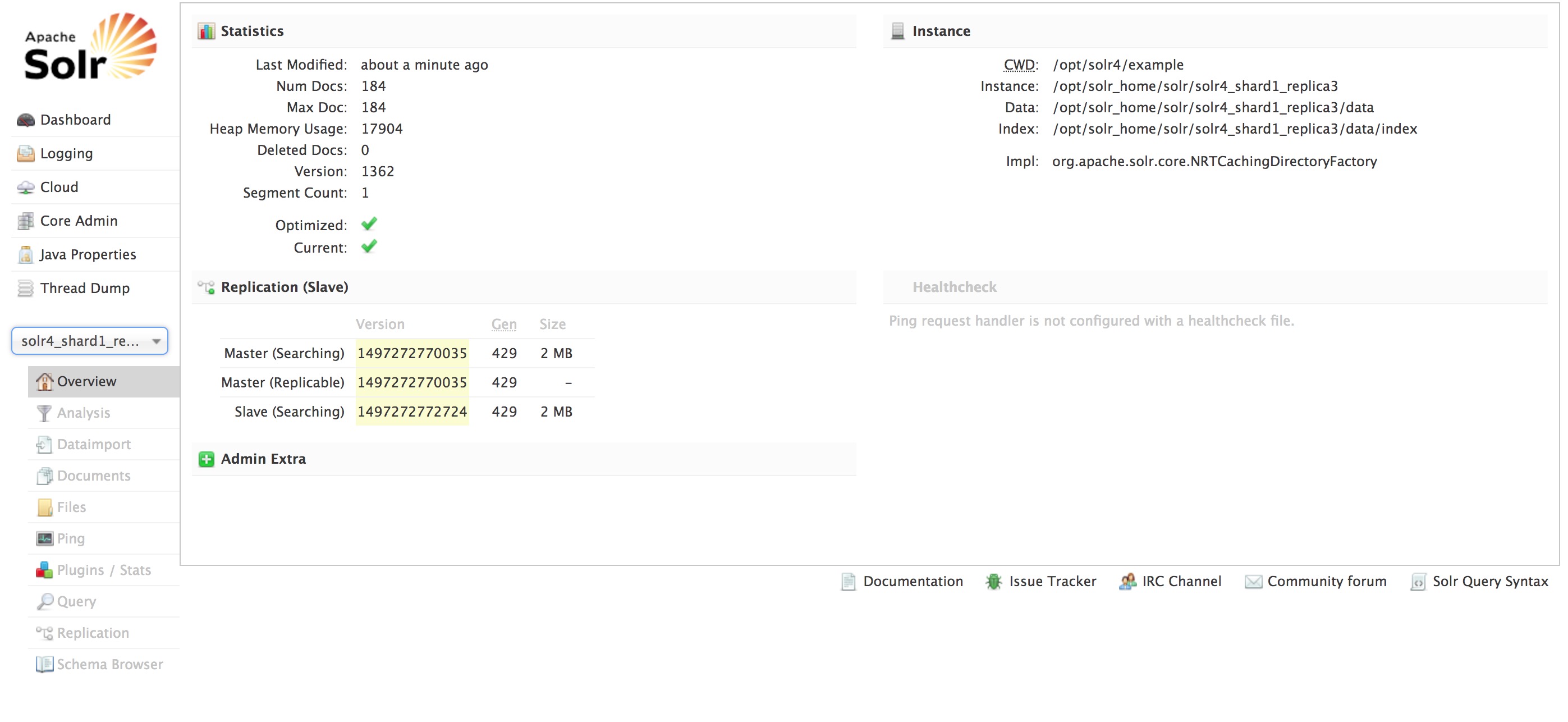Click the Logging notepad icon
This screenshot has height=722, width=1568.
26,153
